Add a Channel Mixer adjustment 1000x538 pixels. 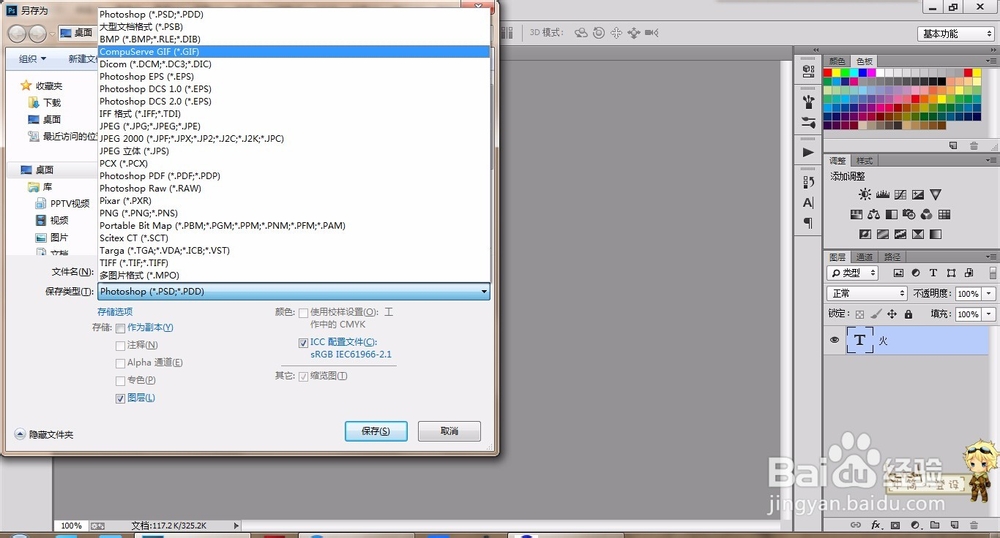pos(926,214)
